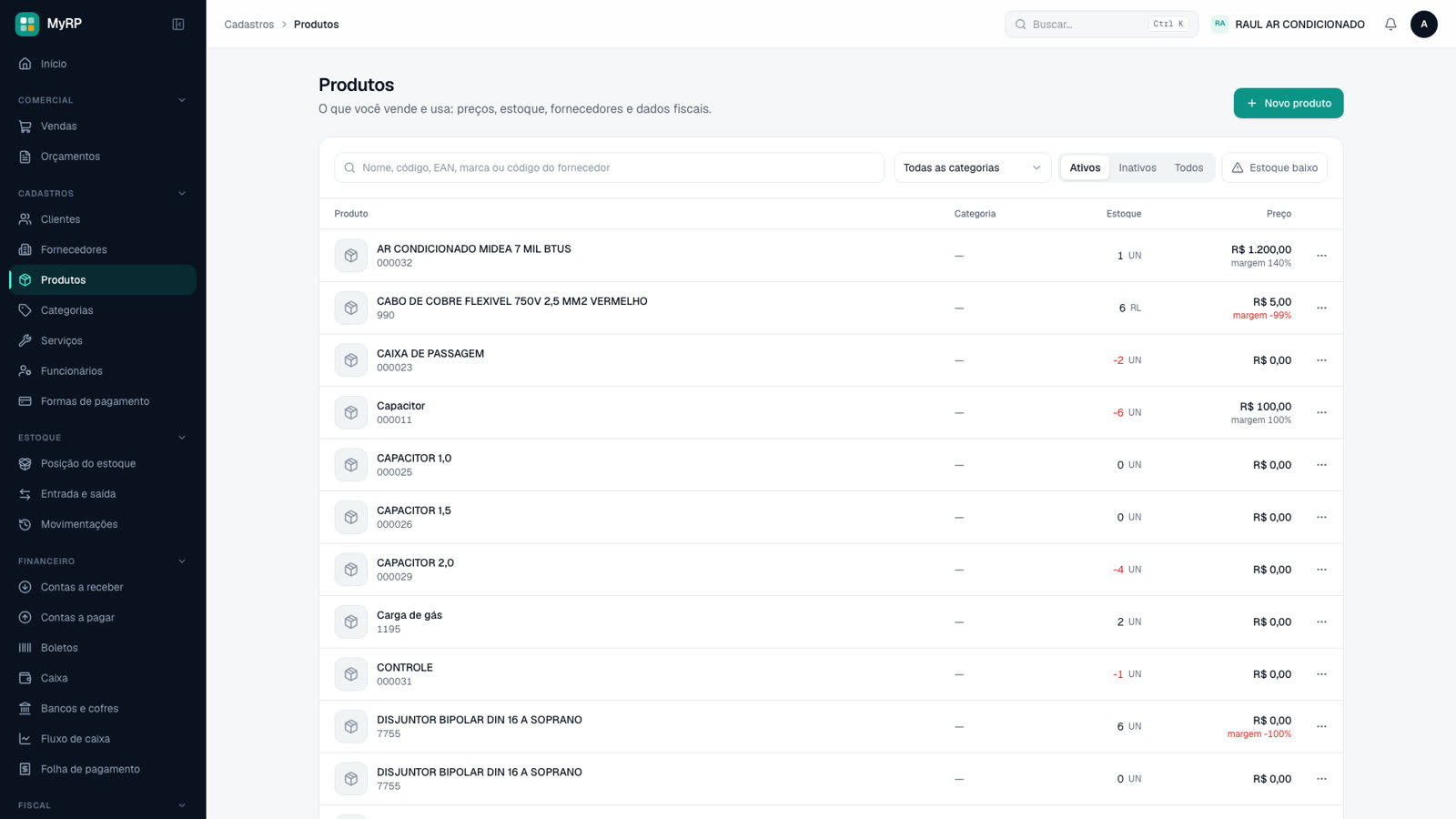The height and width of the screenshot is (819, 1456).
Task: Open row actions for AR CONDICIONADO MIDEA
Action: click(1321, 256)
